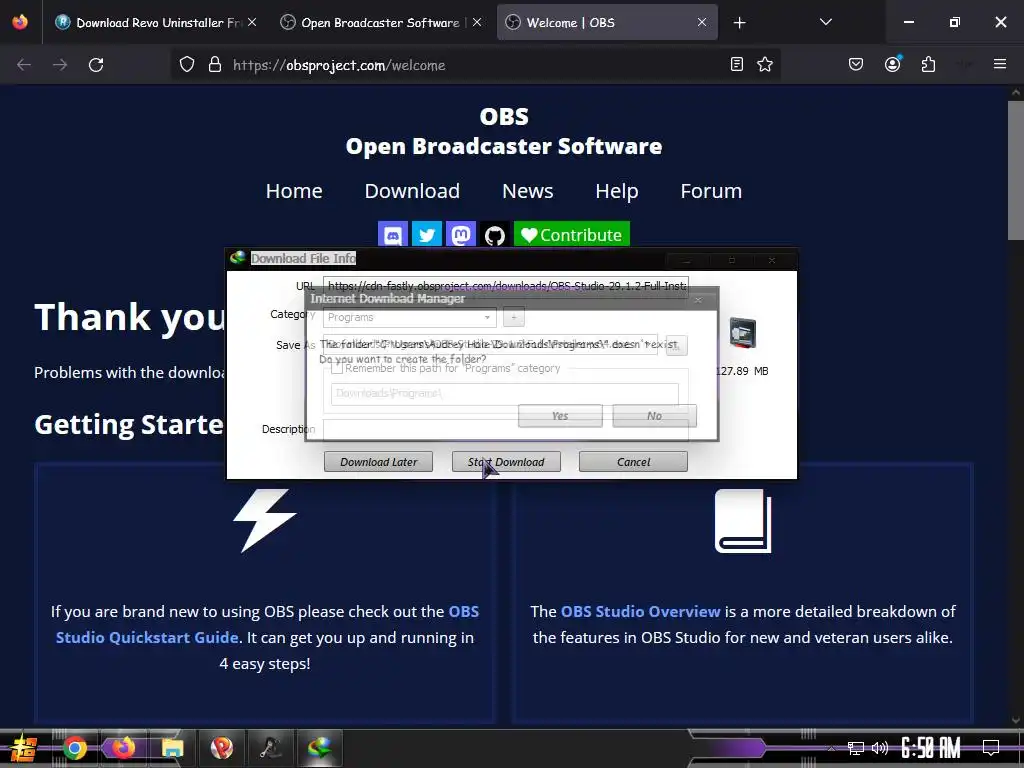The height and width of the screenshot is (768, 1024).
Task: Click the Firefox address bar URL
Action: [339, 65]
